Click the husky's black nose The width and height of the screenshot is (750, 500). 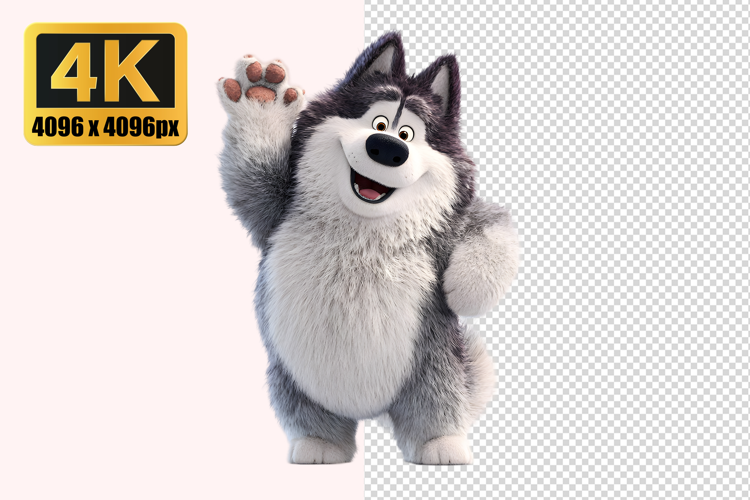386,150
